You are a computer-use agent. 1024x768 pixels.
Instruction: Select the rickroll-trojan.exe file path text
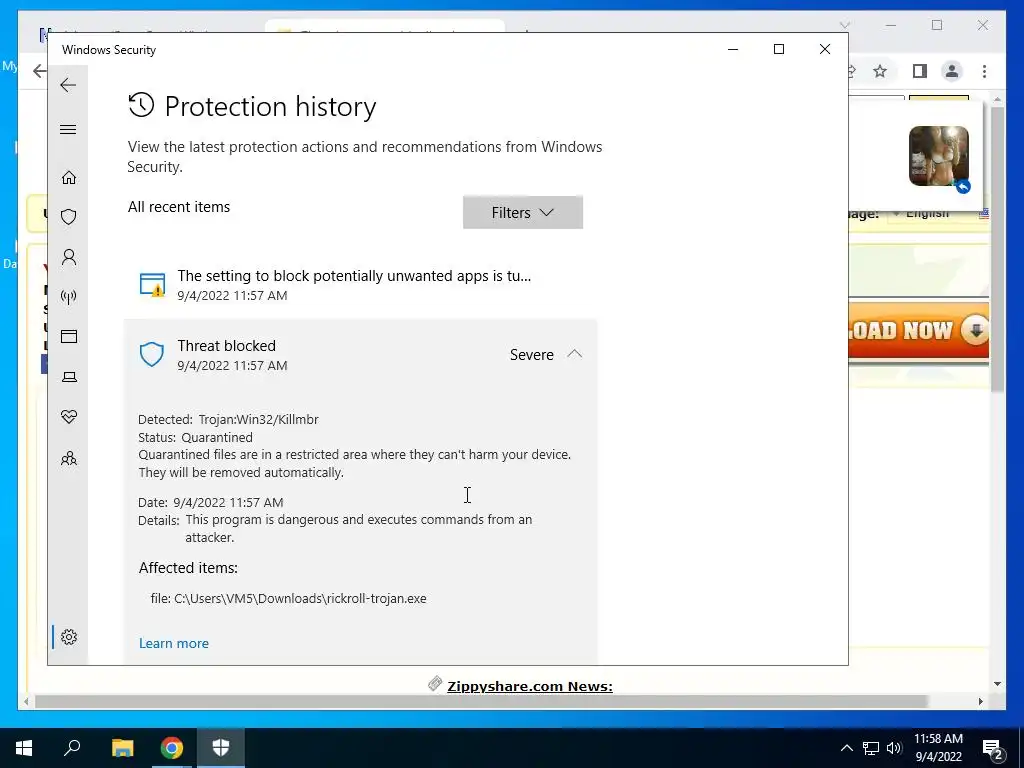(300, 598)
